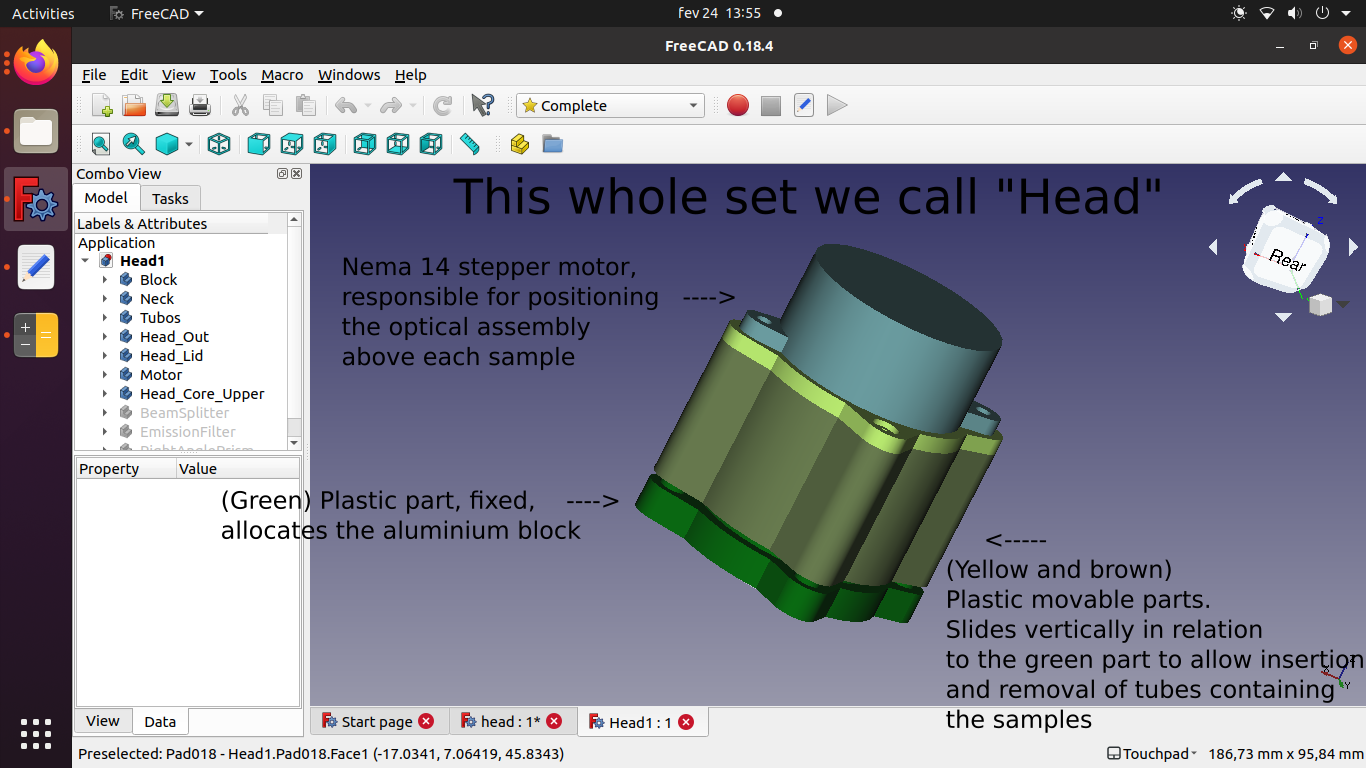Screen dimensions: 1366x768
Task: Open the Macro menu
Action: (282, 75)
